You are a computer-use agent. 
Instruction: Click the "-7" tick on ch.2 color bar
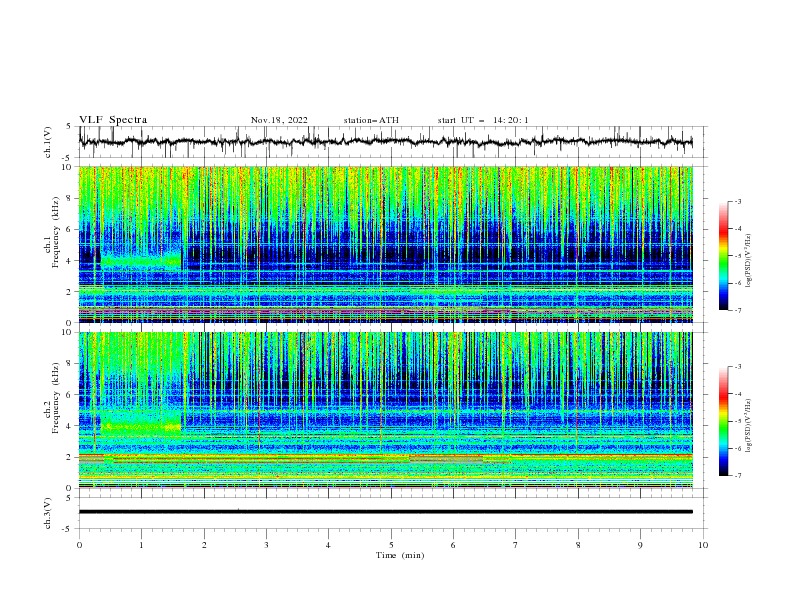click(737, 476)
